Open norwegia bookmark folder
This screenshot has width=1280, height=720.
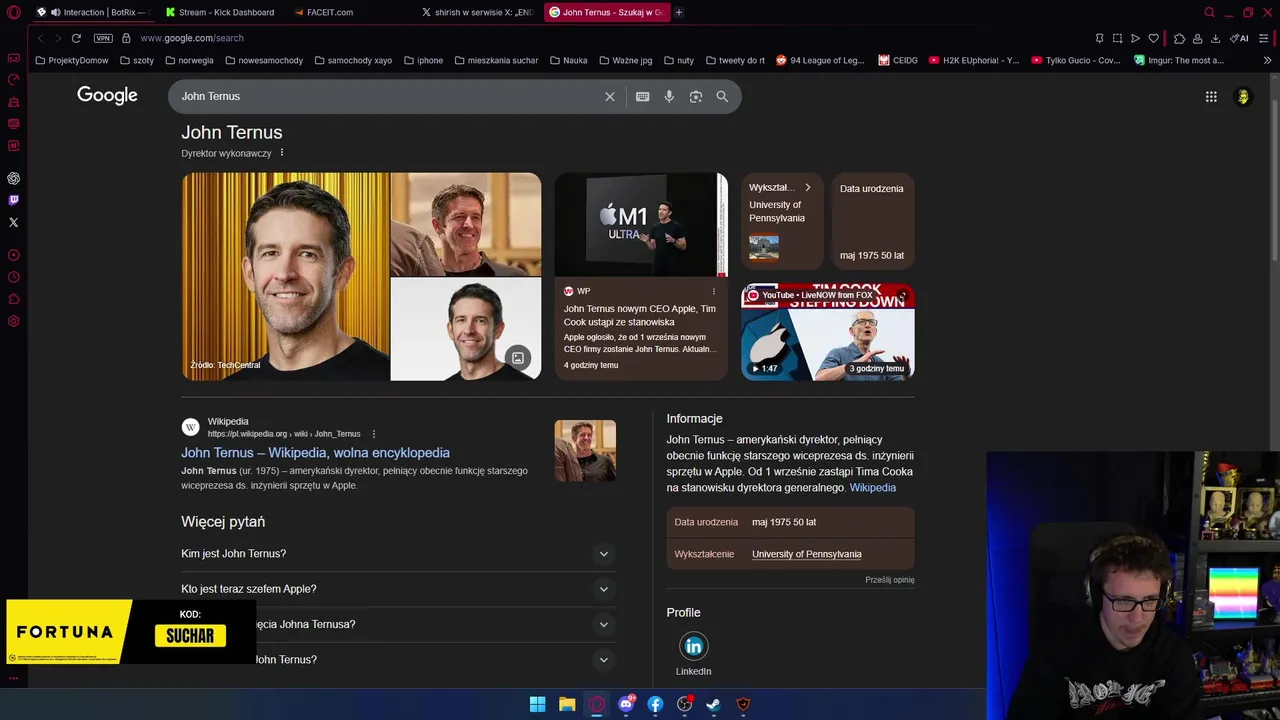[189, 60]
